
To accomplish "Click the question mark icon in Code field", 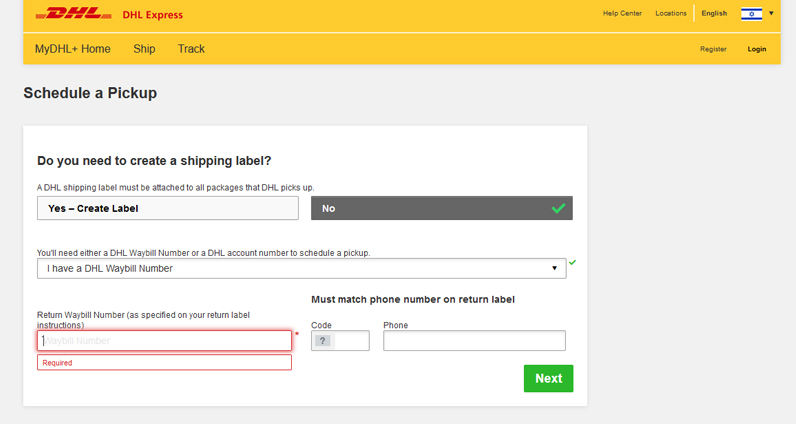I will click(322, 341).
